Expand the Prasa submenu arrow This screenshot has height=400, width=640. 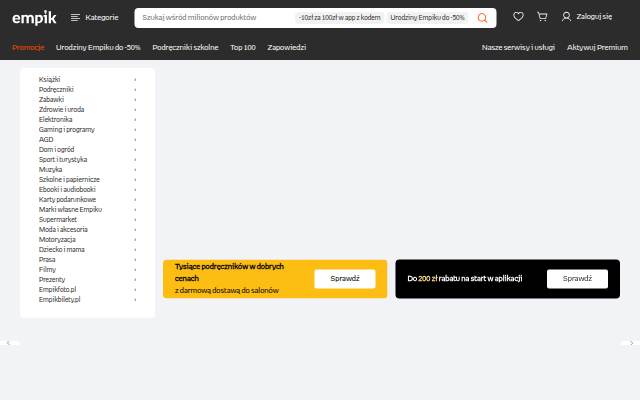point(135,260)
